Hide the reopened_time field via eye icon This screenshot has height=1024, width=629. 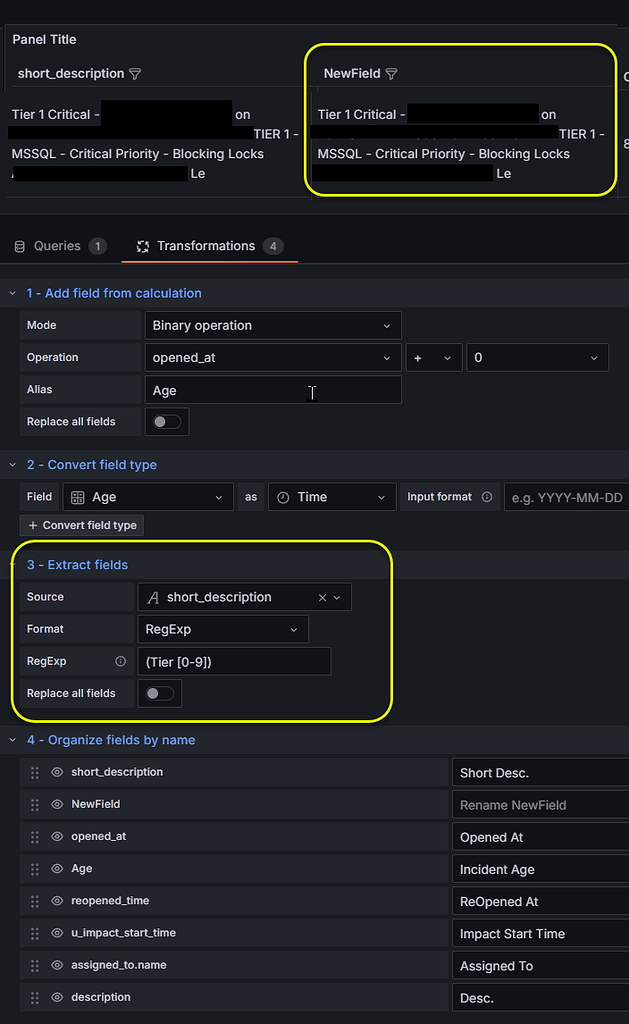click(57, 901)
